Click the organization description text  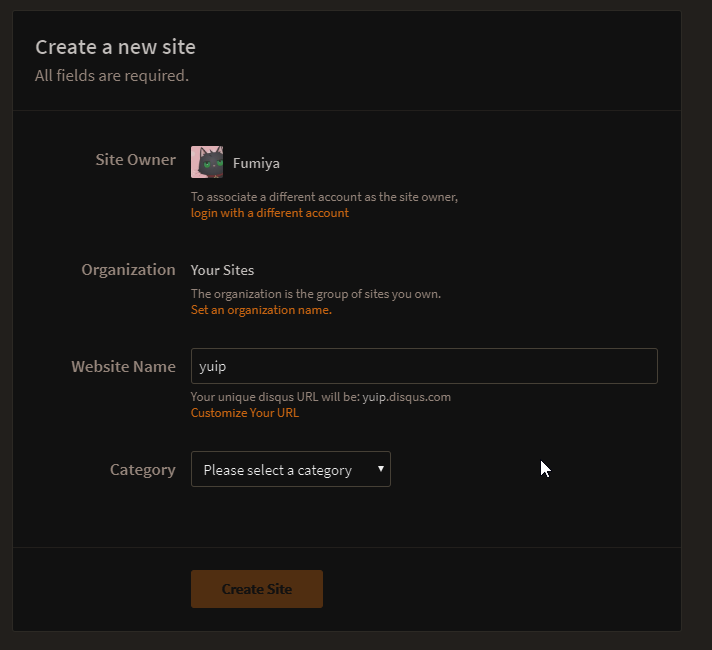pos(315,294)
